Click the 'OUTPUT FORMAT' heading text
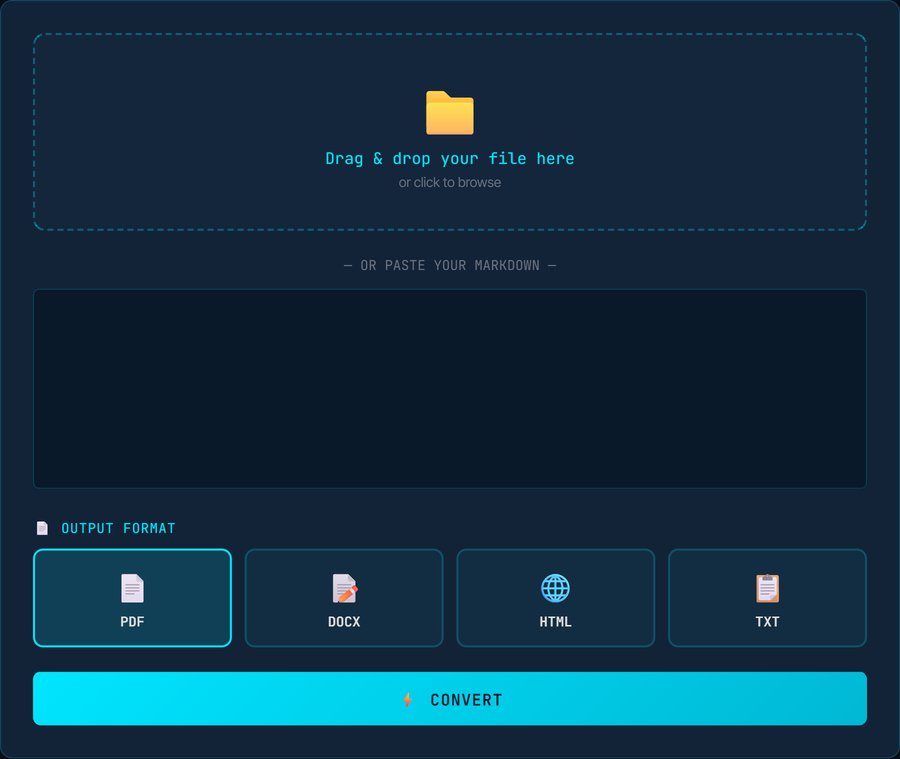The height and width of the screenshot is (759, 900). pyautogui.click(x=118, y=528)
